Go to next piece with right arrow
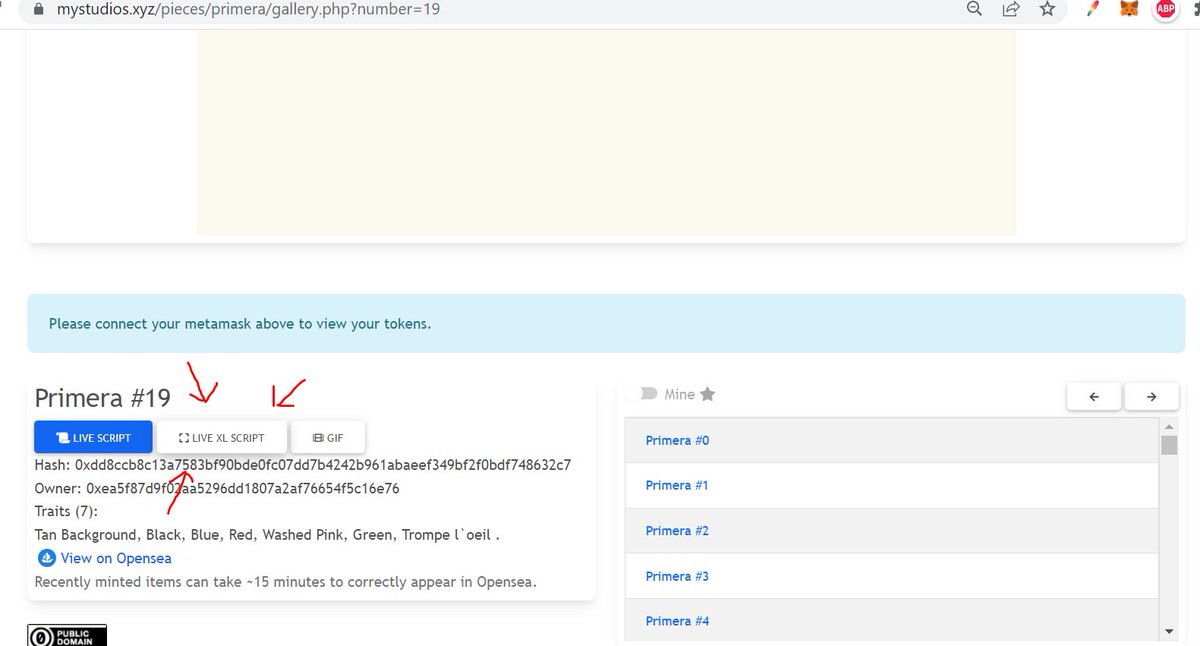1200x646 pixels. [1152, 396]
